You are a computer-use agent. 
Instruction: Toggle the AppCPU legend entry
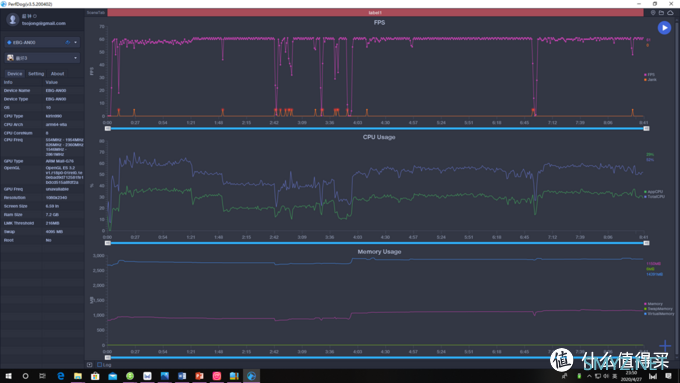[x=654, y=192]
